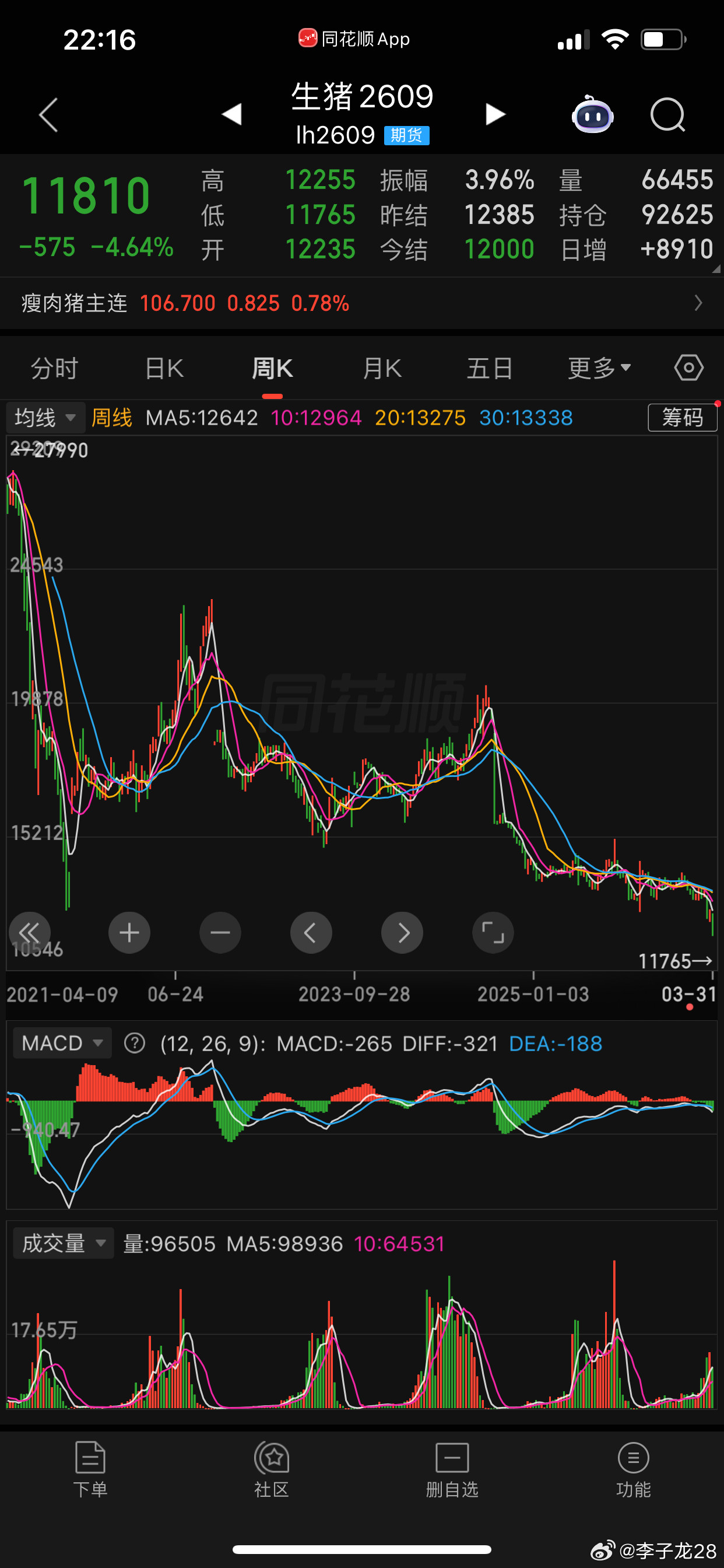724x1568 pixels.
Task: Open the 均线 indicator dropdown
Action: [x=45, y=418]
